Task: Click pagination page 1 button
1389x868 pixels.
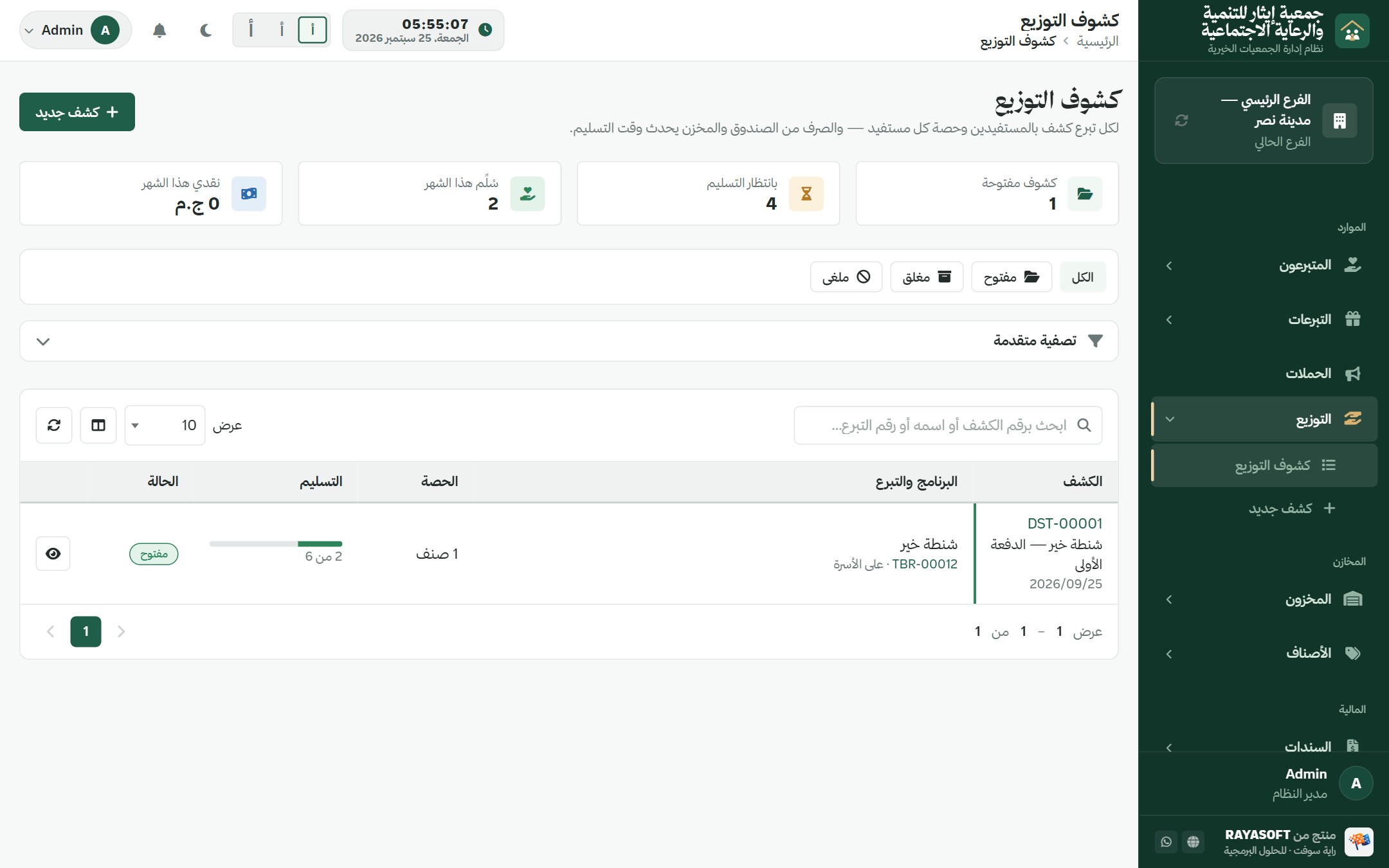Action: (x=86, y=631)
